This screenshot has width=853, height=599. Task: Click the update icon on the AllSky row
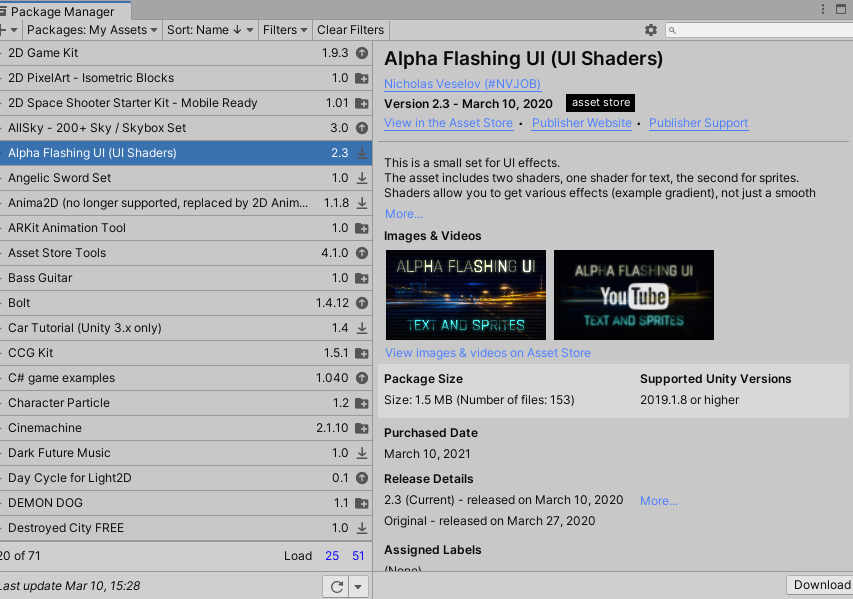coord(362,128)
